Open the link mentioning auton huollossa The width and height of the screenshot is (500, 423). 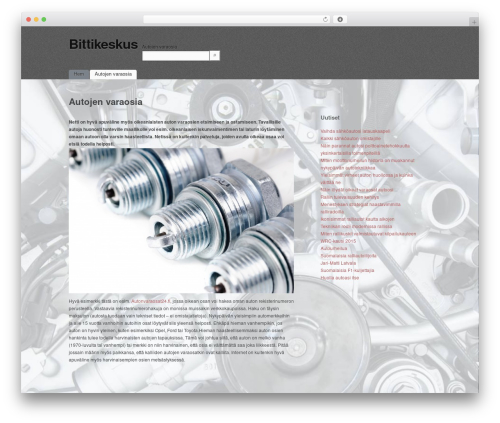(367, 179)
